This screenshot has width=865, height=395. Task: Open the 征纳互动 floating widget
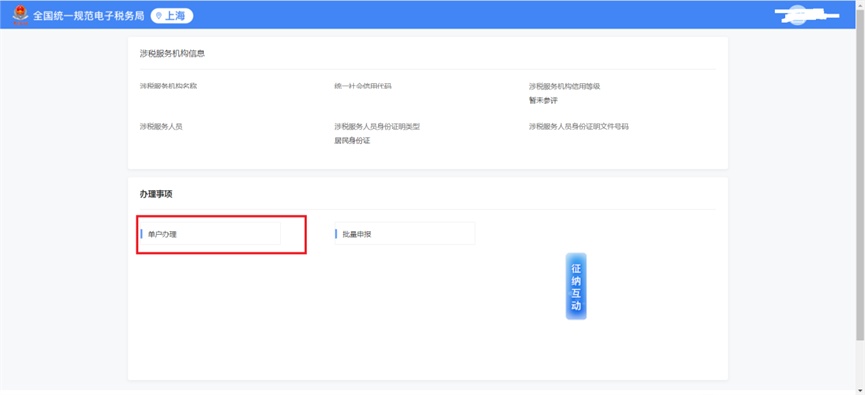[576, 286]
